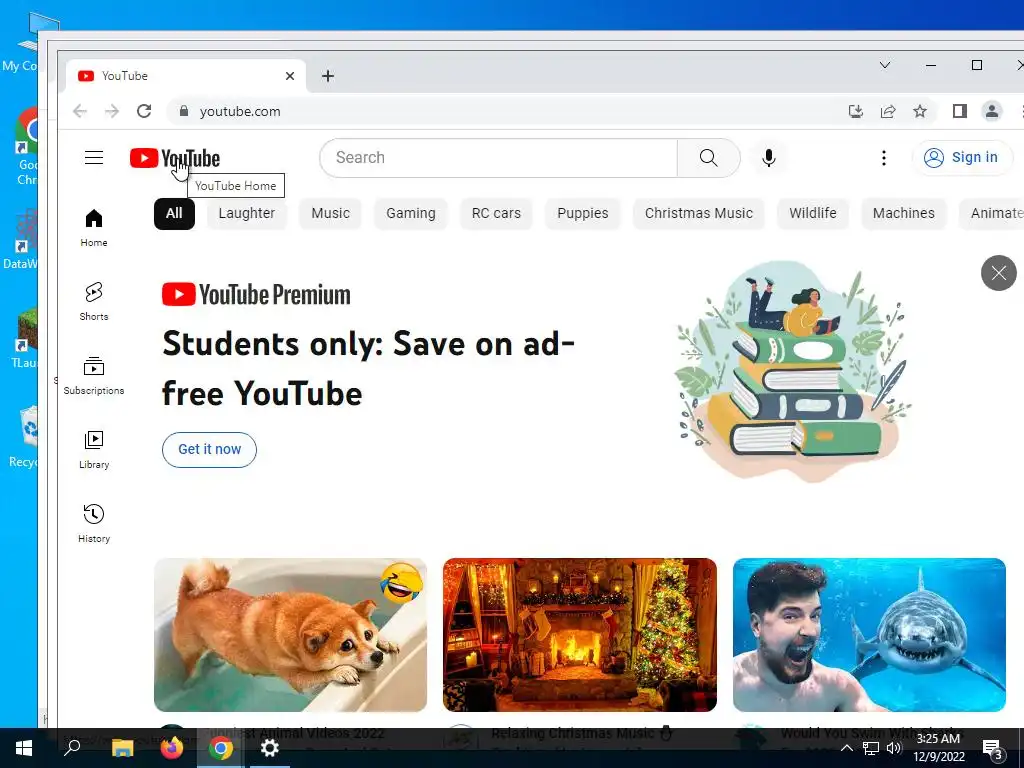Dismiss the YouTube Premium banner
This screenshot has height=768, width=1024.
[x=999, y=273]
